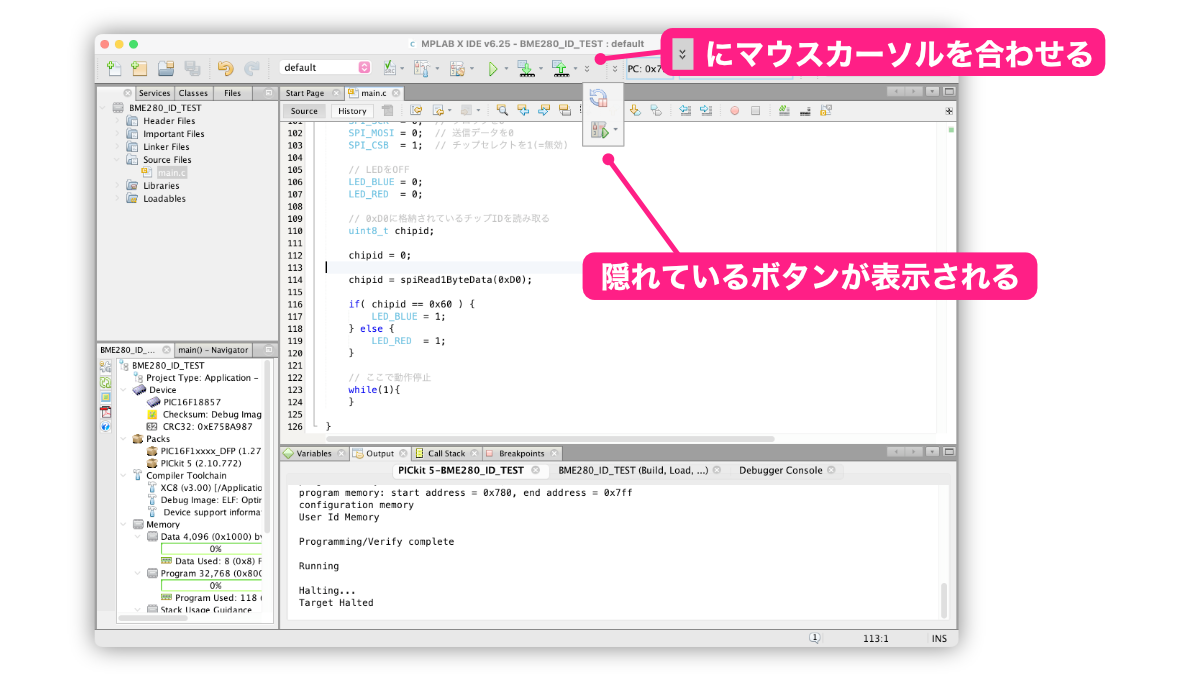Switch to the Files tab

tap(232, 93)
